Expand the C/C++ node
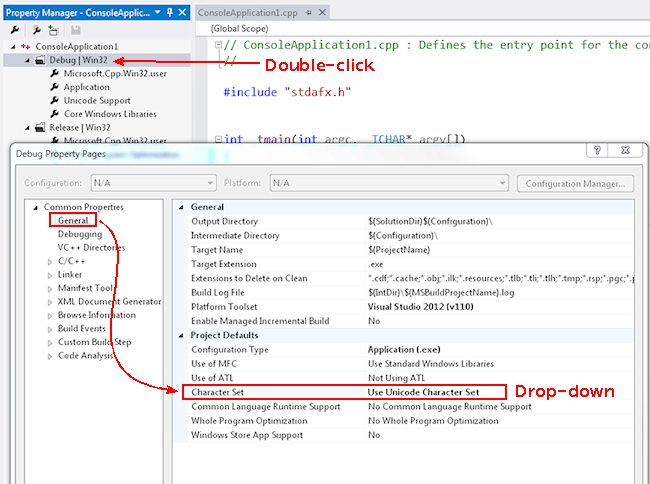 coord(50,261)
